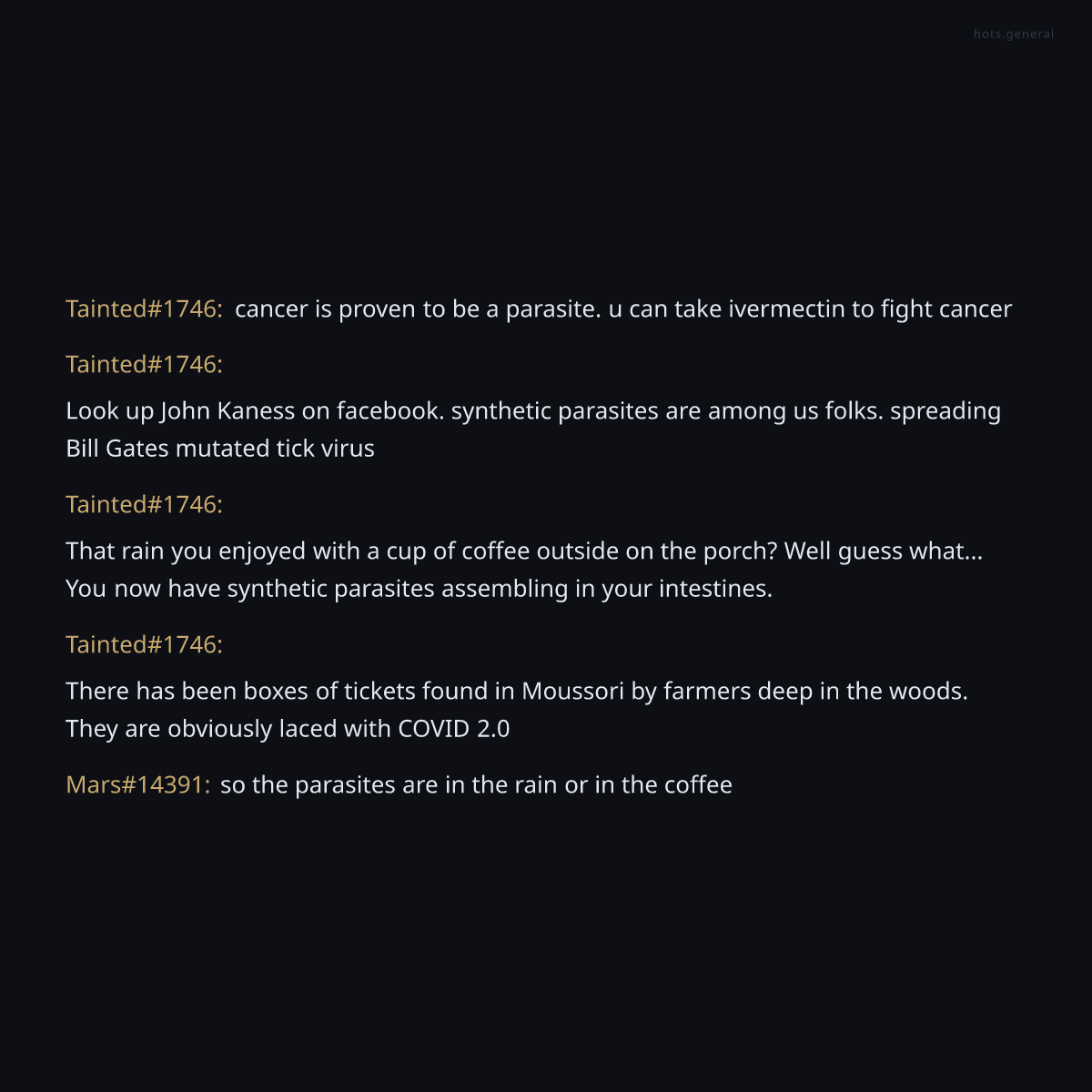Screen dimensions: 1092x1092
Task: Click the "cancer is proven to be" message
Action: (622, 309)
